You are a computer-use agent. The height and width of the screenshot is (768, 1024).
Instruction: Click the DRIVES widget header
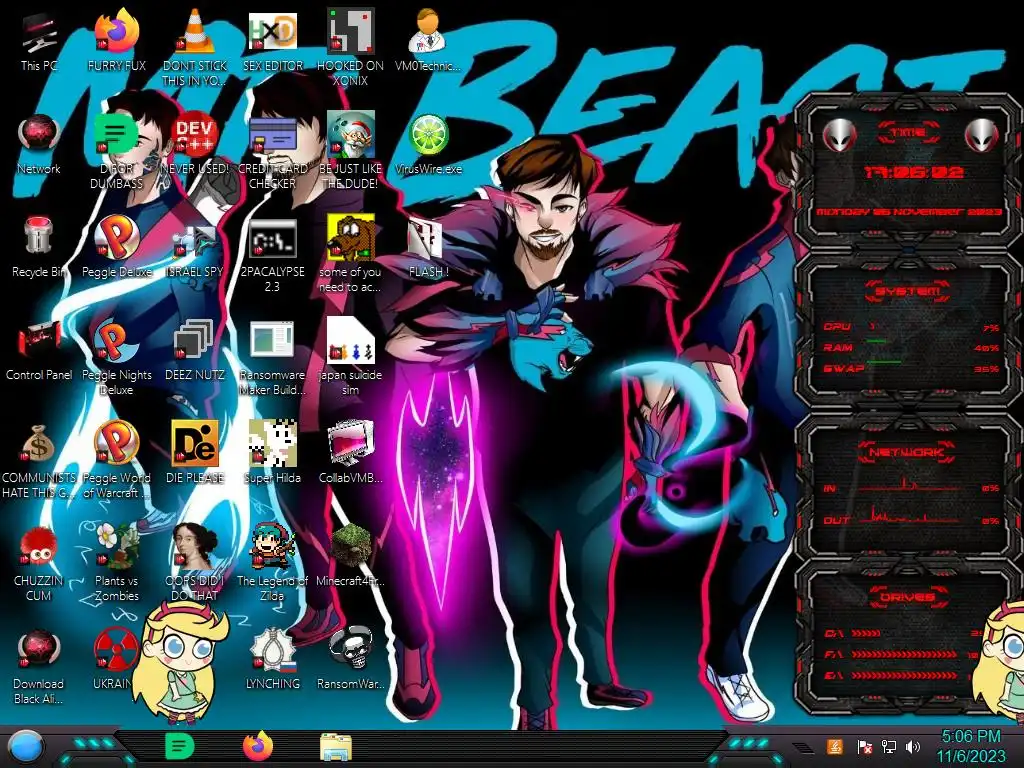coord(907,597)
